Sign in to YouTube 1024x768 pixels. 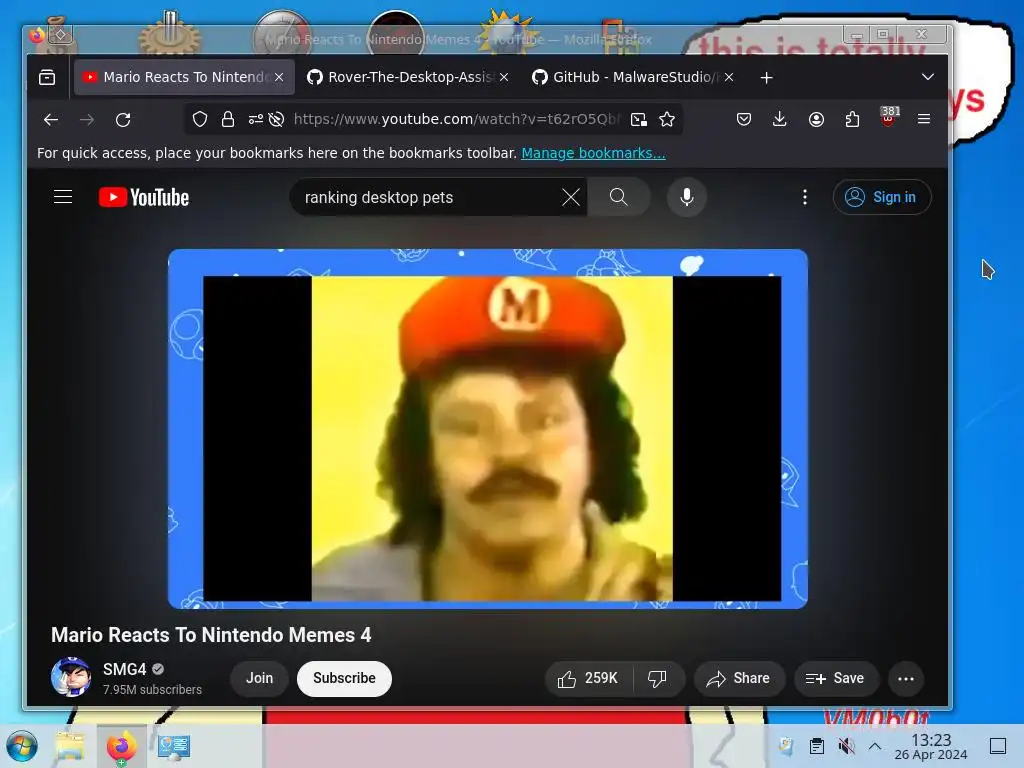[882, 197]
